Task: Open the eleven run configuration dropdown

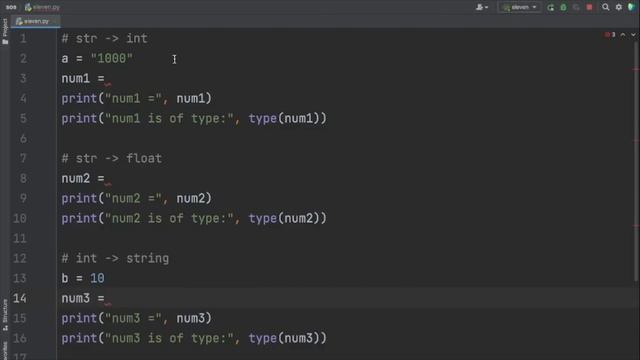Action: 520,7
